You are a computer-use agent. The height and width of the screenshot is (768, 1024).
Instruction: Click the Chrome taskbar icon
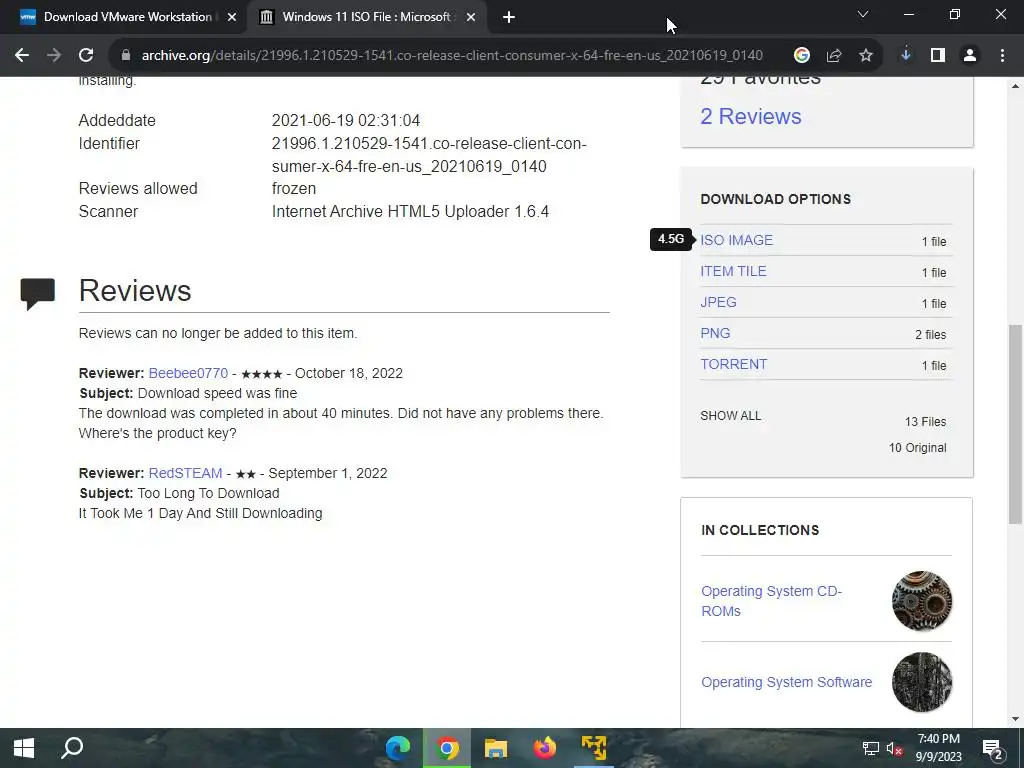point(447,748)
